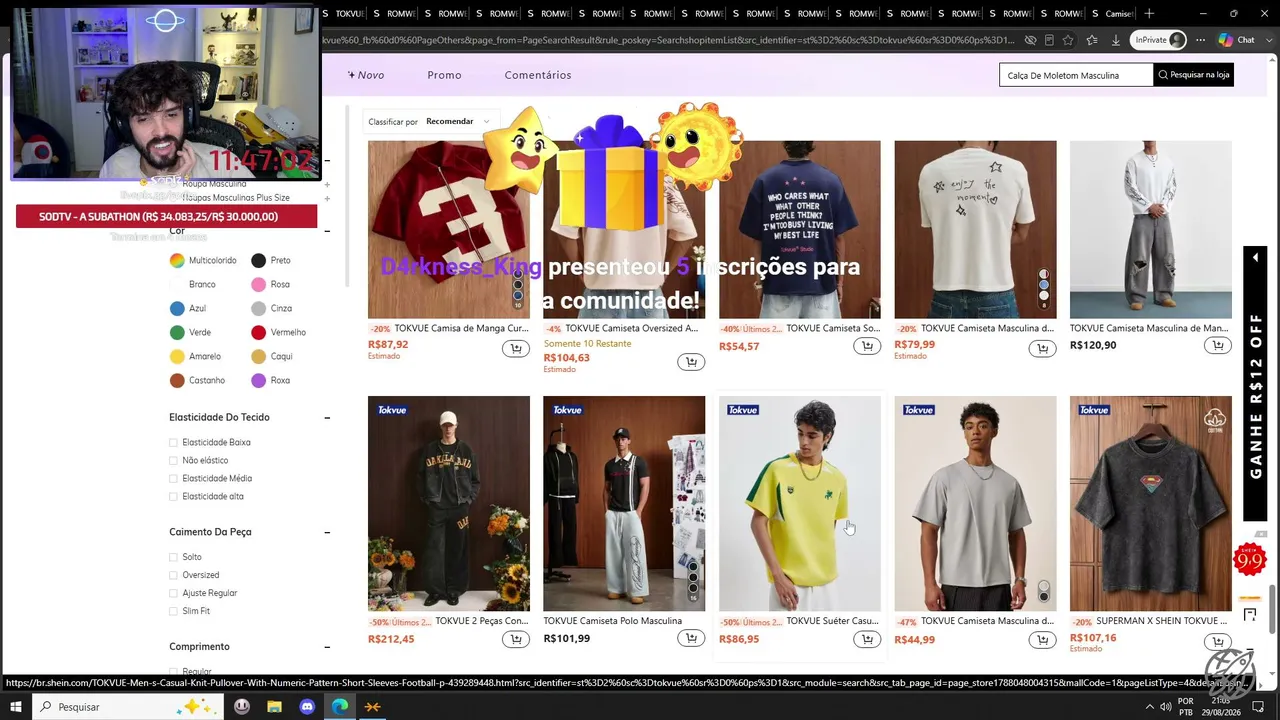
Task: Check Oversized fit filter
Action: click(173, 575)
